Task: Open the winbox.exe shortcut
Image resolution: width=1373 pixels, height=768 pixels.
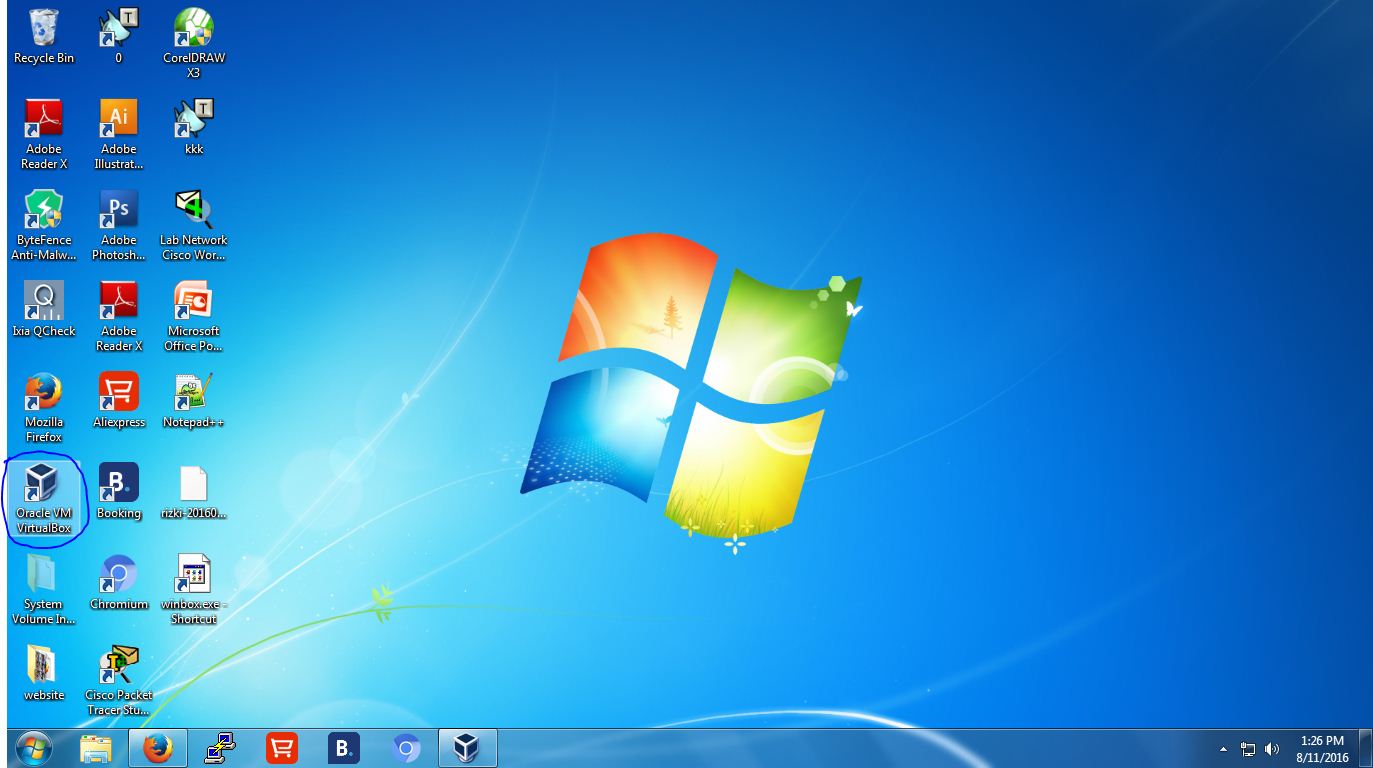Action: tap(192, 578)
